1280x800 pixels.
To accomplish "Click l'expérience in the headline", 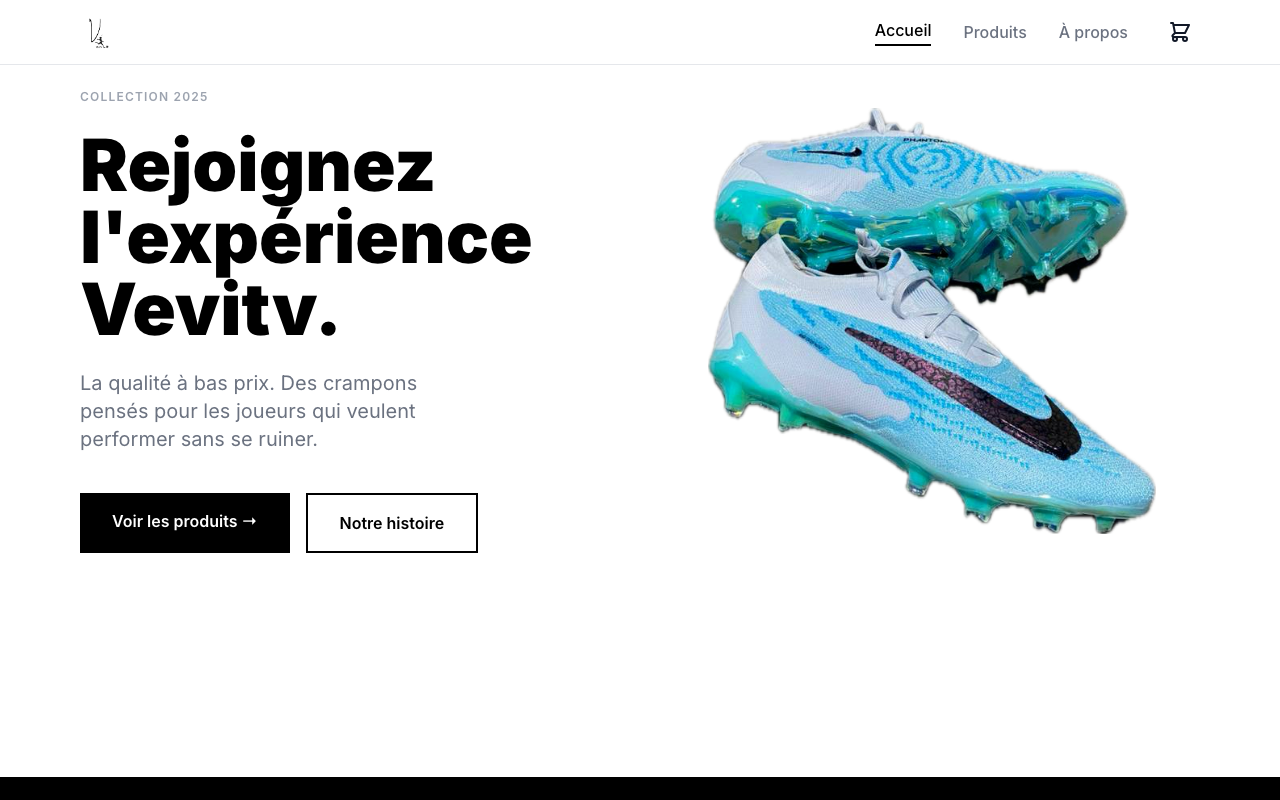I will pos(306,238).
